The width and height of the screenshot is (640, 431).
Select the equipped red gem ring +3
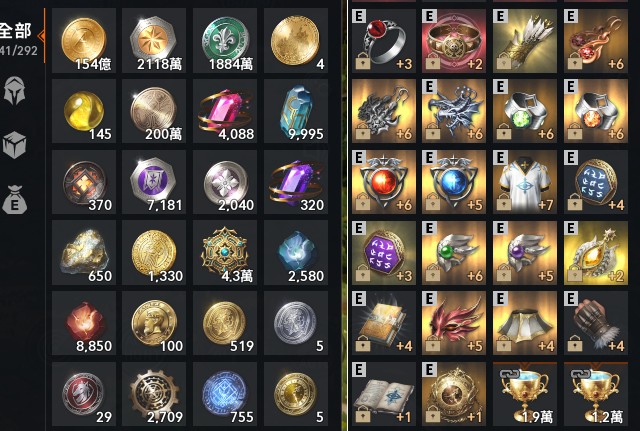click(384, 41)
